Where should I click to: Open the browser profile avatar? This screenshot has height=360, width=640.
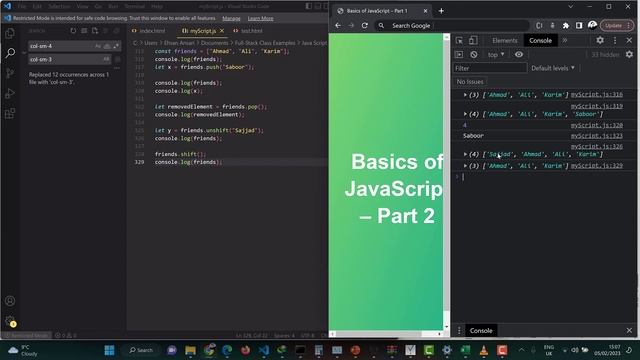coord(592,25)
